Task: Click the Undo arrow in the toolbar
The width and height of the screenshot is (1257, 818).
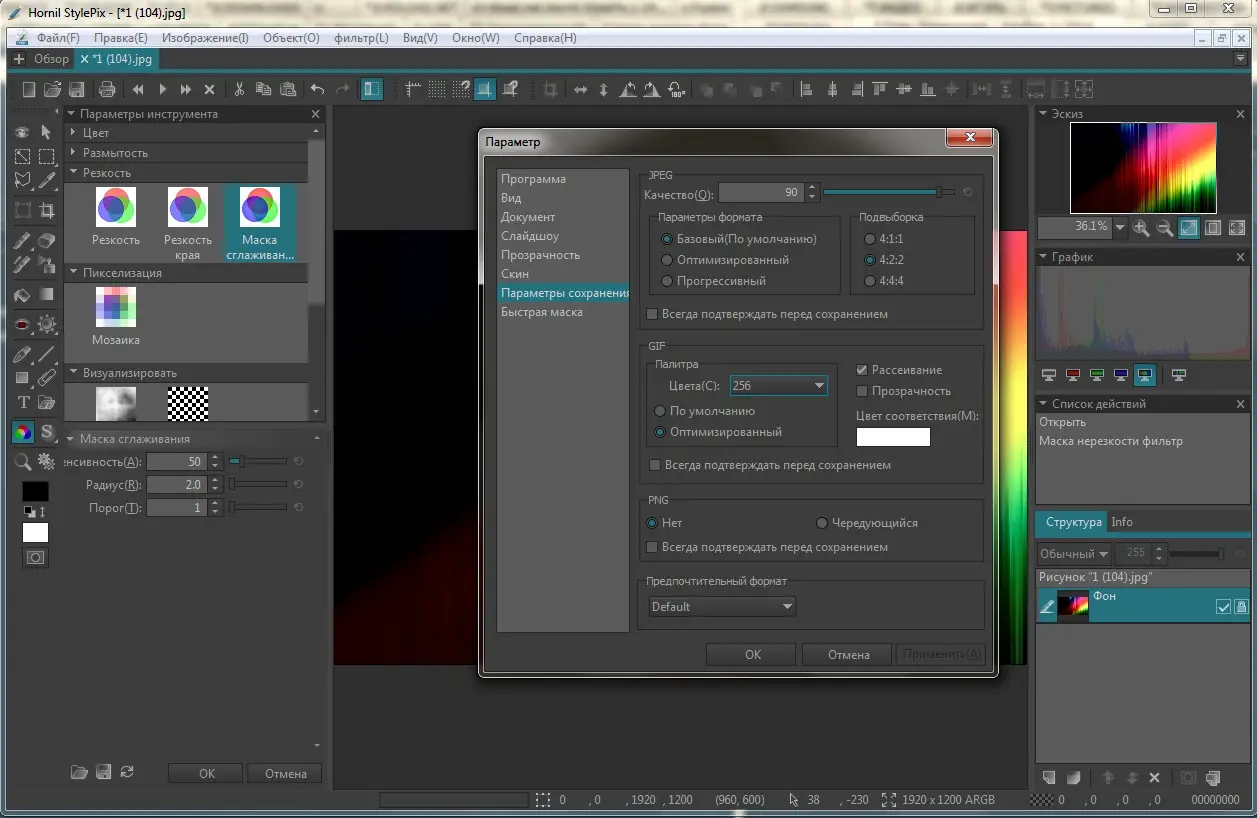Action: tap(318, 89)
